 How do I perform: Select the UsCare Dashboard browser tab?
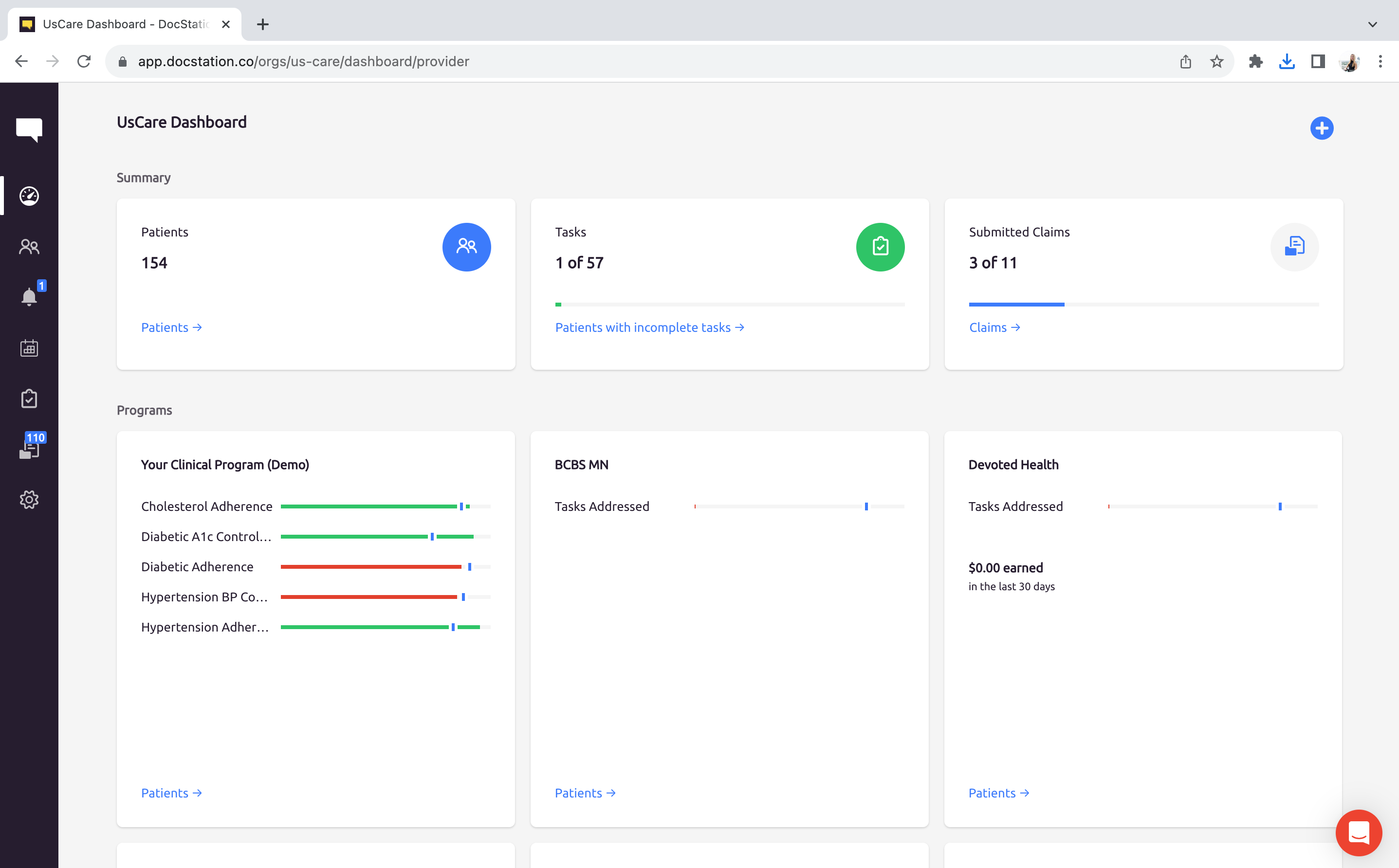pyautogui.click(x=124, y=24)
